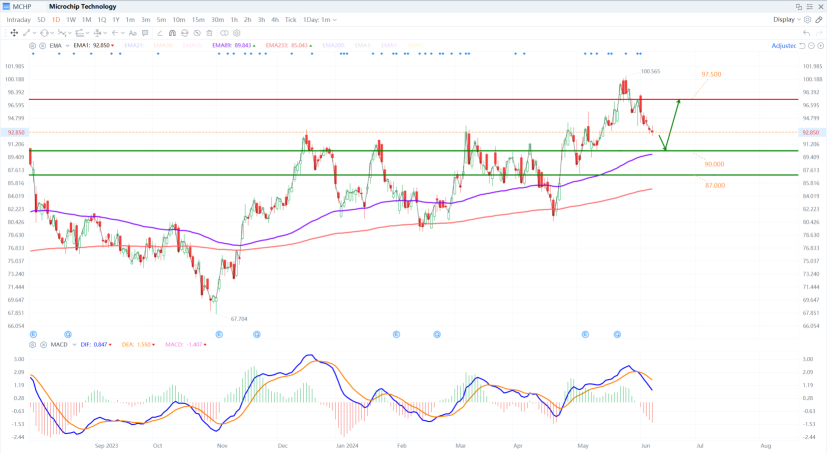The width and height of the screenshot is (827, 454).
Task: Open drawing toolbar settings gear
Action: [x=237, y=33]
